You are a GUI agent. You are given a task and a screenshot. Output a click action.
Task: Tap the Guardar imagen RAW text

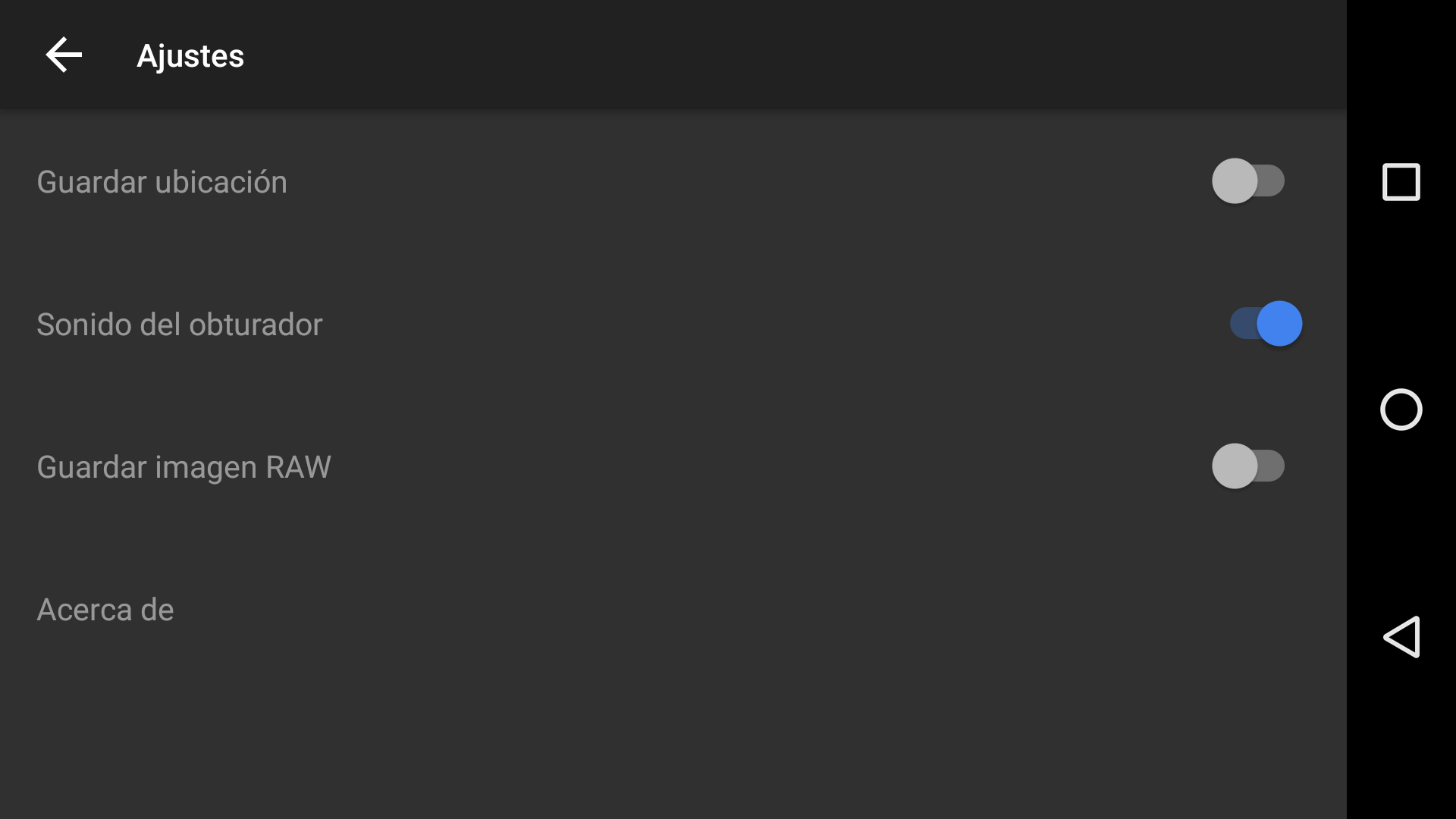coord(184,467)
